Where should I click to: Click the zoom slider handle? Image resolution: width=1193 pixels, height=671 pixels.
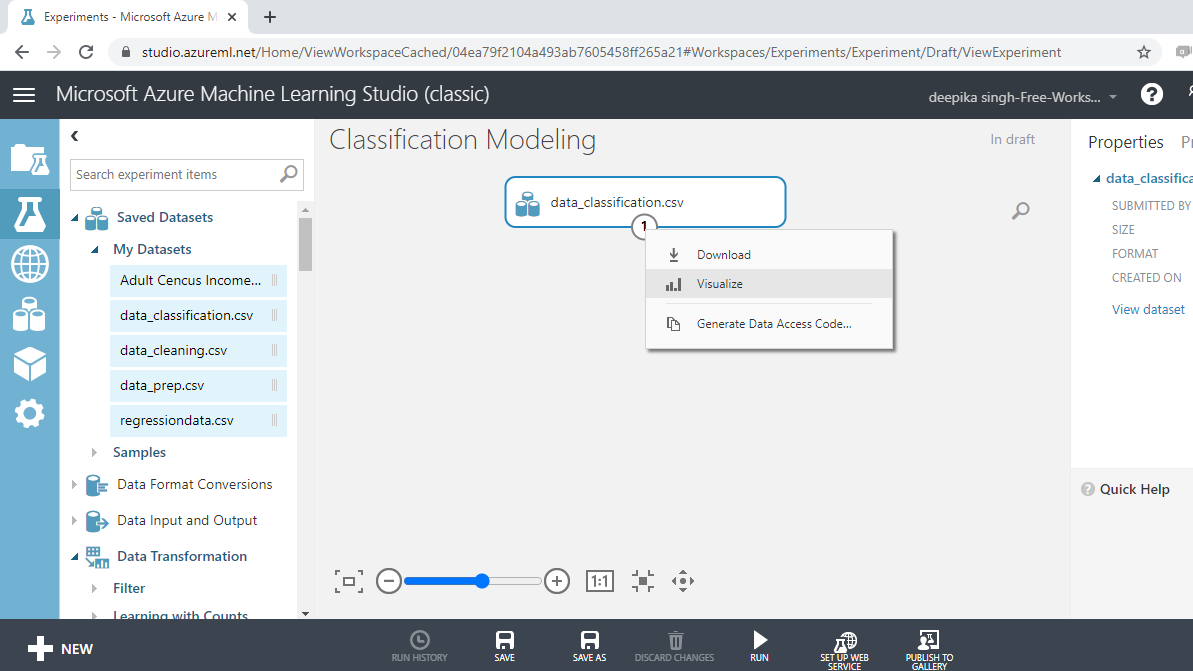482,581
